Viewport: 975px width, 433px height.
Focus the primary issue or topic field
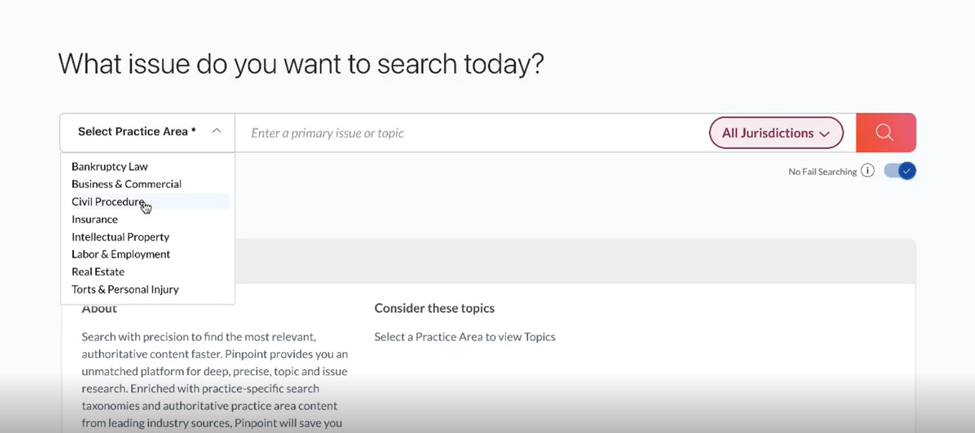[473, 133]
